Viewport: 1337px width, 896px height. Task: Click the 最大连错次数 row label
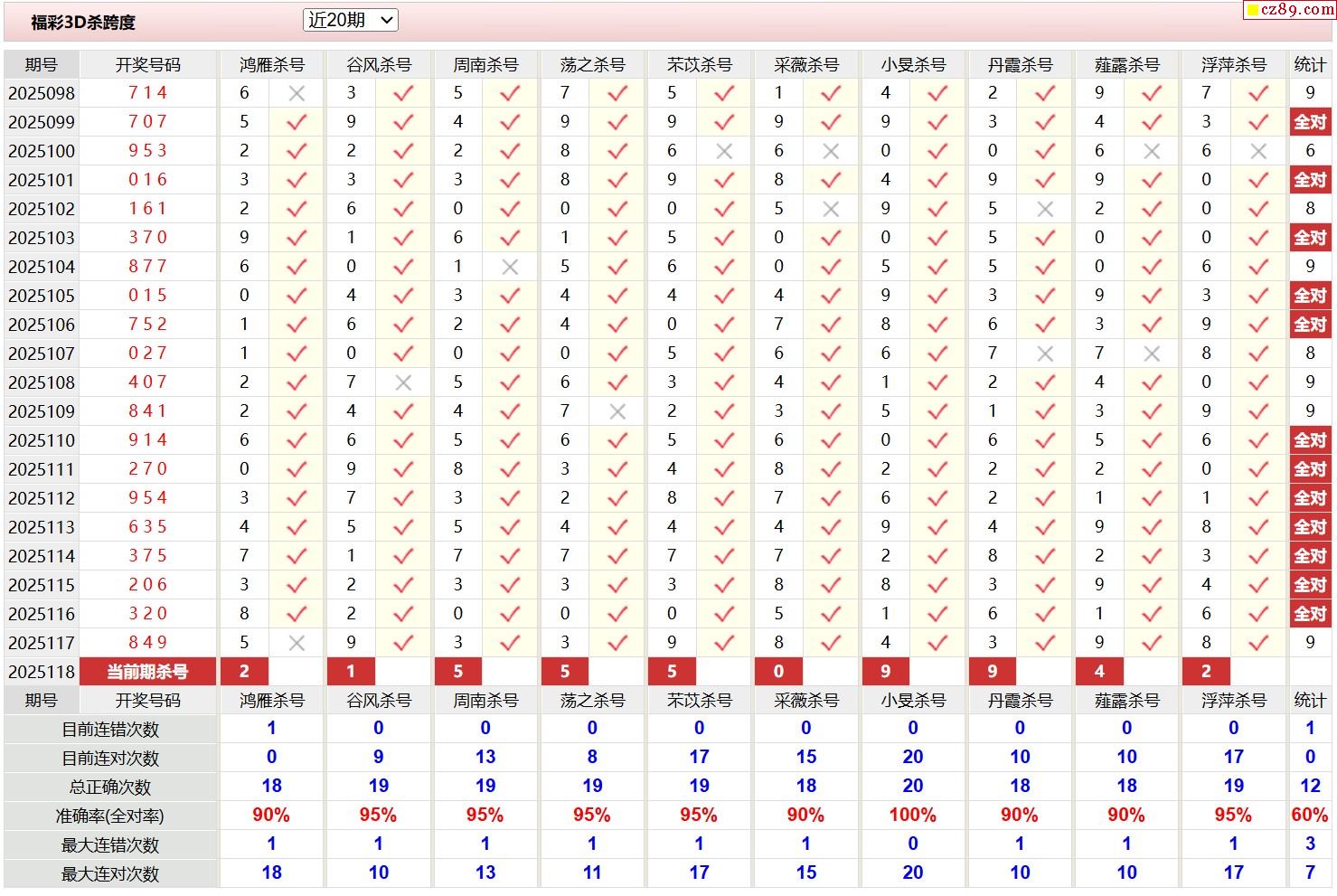pyautogui.click(x=110, y=845)
